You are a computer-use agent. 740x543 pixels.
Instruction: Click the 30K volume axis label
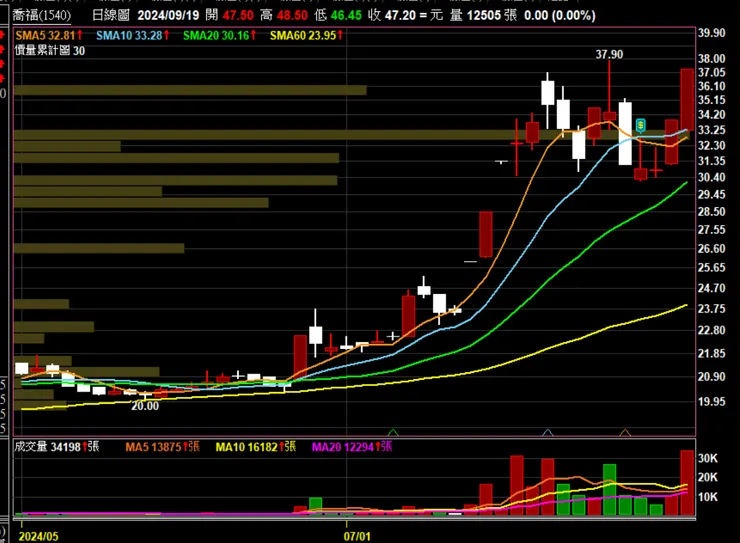click(707, 458)
